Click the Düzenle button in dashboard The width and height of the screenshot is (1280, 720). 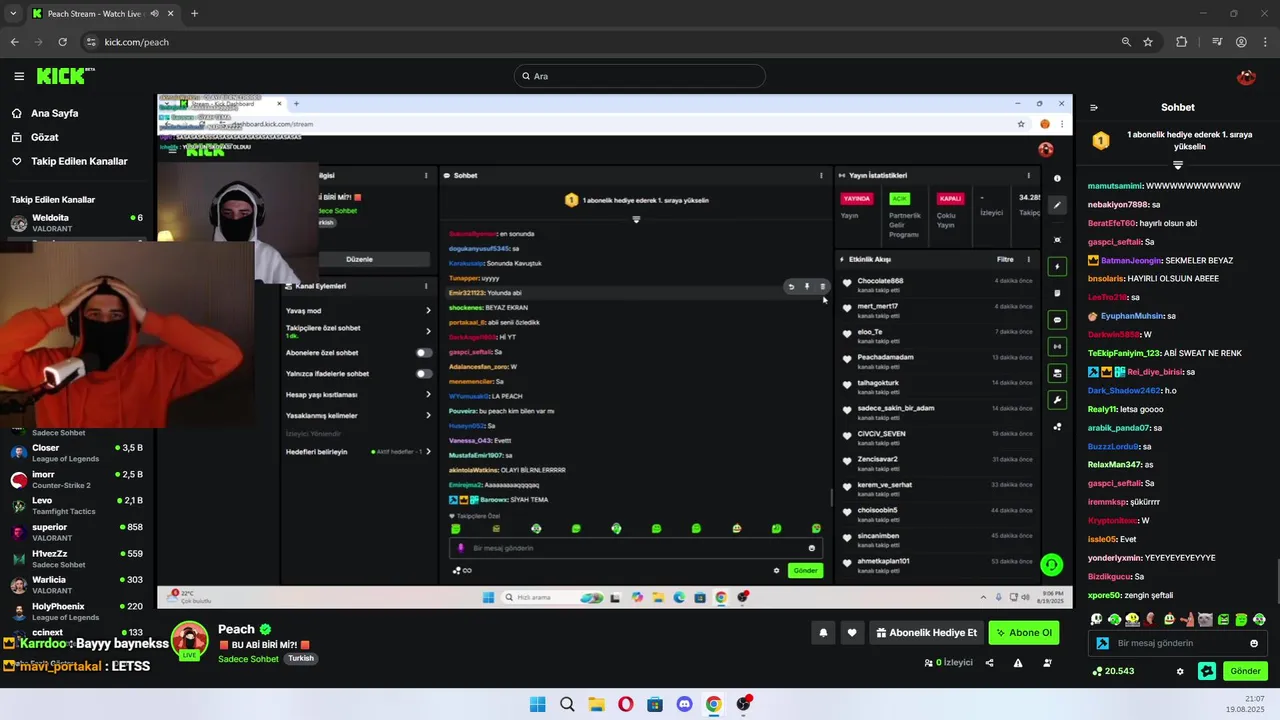[359, 259]
